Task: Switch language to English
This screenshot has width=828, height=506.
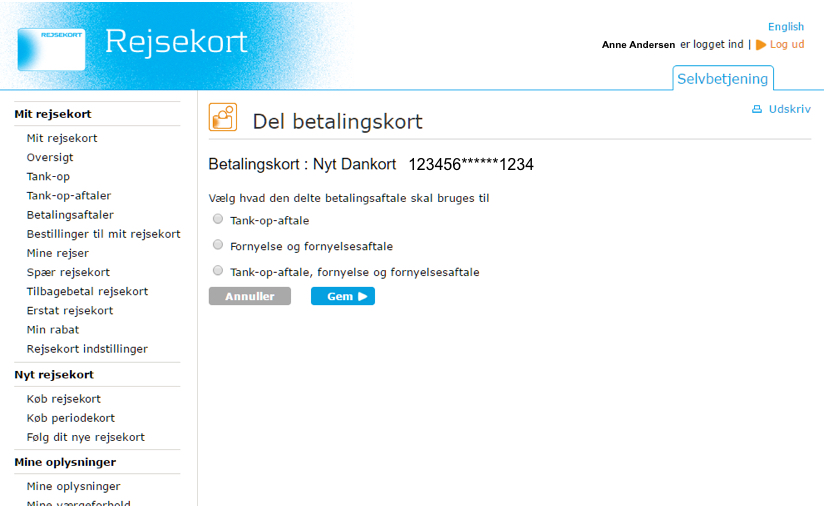Action: [785, 27]
